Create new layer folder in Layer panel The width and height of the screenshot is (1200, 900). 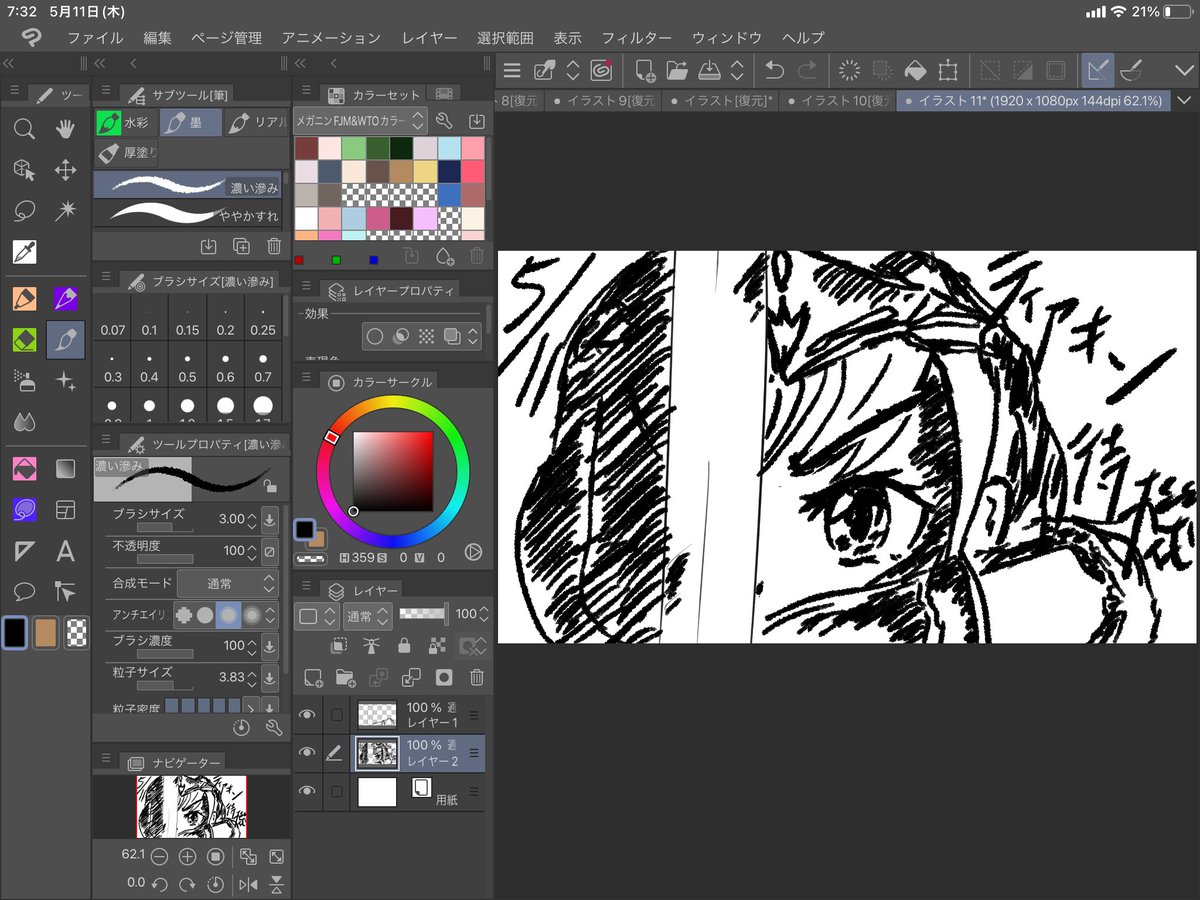point(346,678)
